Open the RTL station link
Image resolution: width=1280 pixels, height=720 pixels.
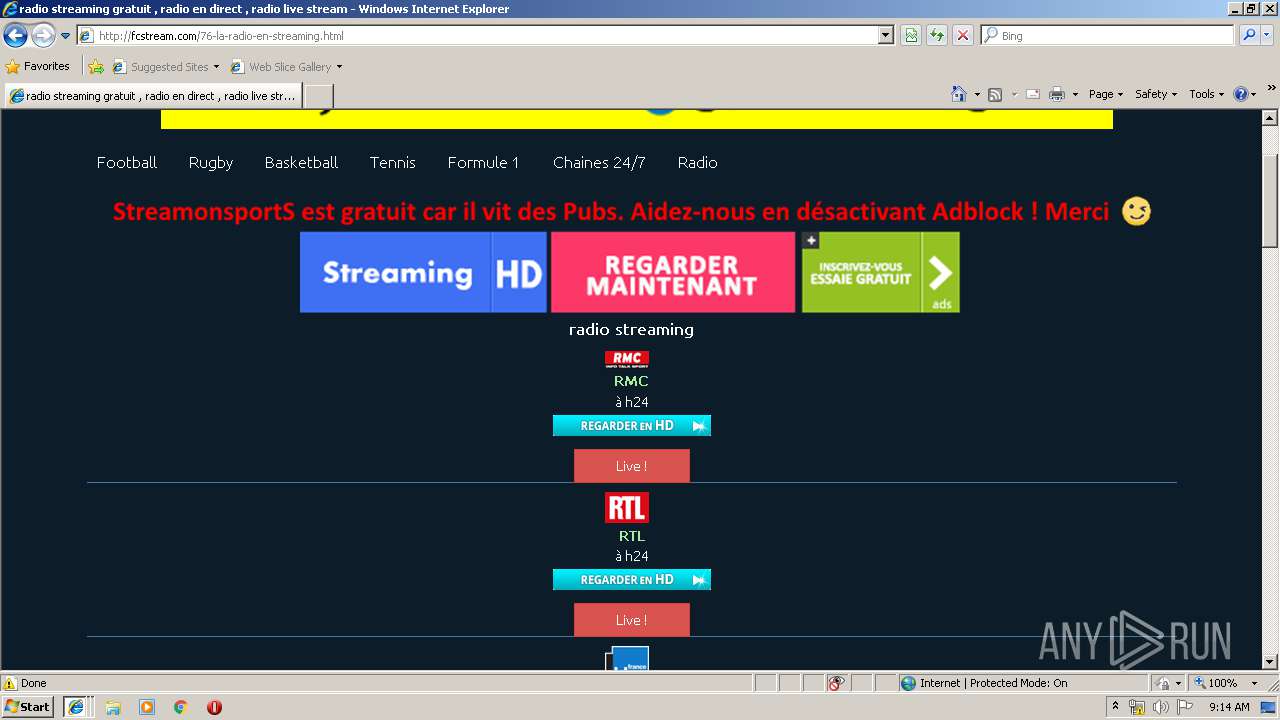[632, 536]
